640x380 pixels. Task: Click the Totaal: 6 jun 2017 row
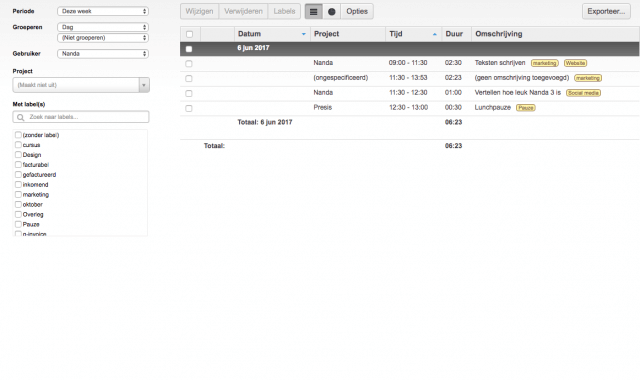click(409, 122)
